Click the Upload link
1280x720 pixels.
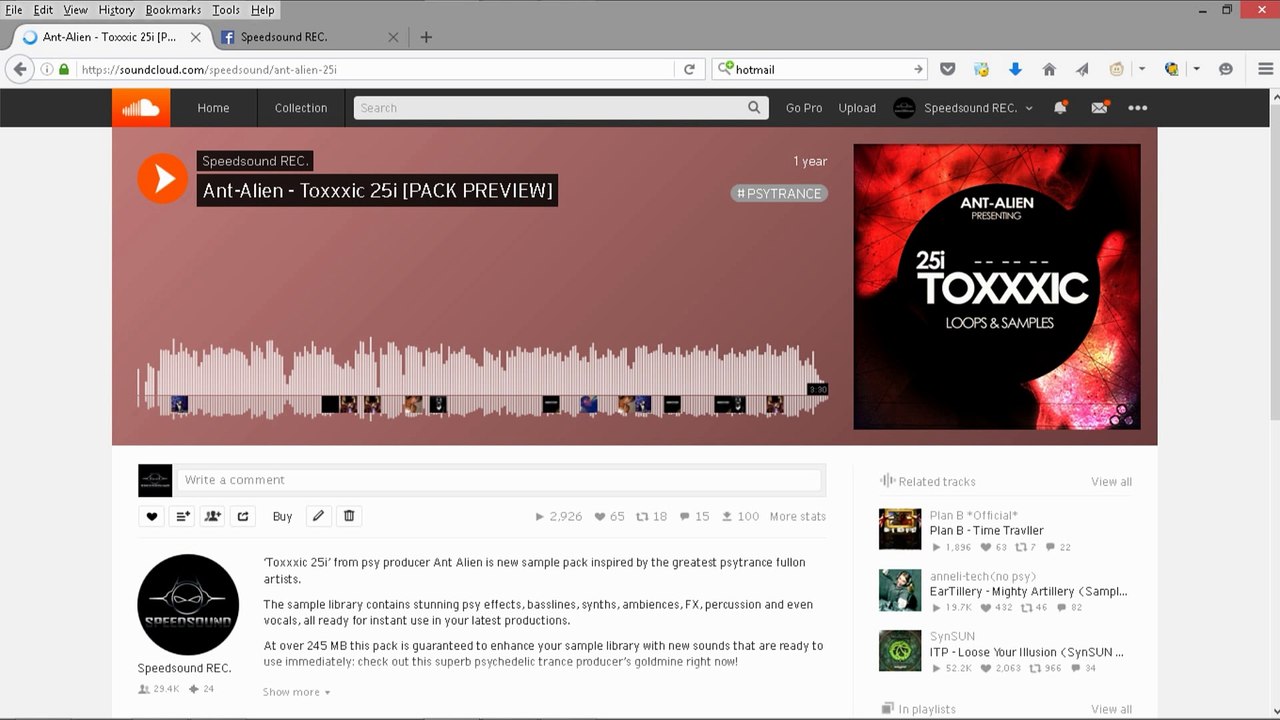(x=857, y=108)
